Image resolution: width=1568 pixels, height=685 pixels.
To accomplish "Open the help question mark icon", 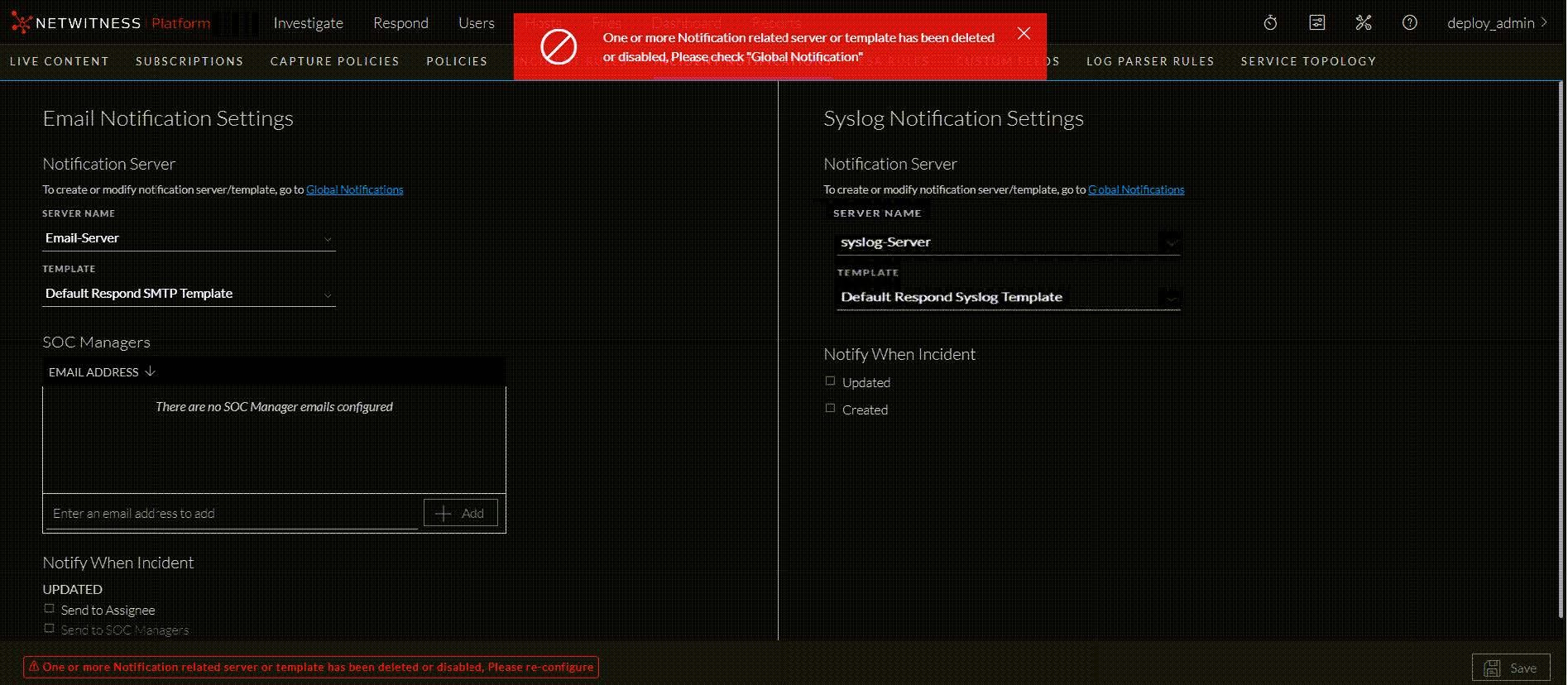I will coord(1410,23).
